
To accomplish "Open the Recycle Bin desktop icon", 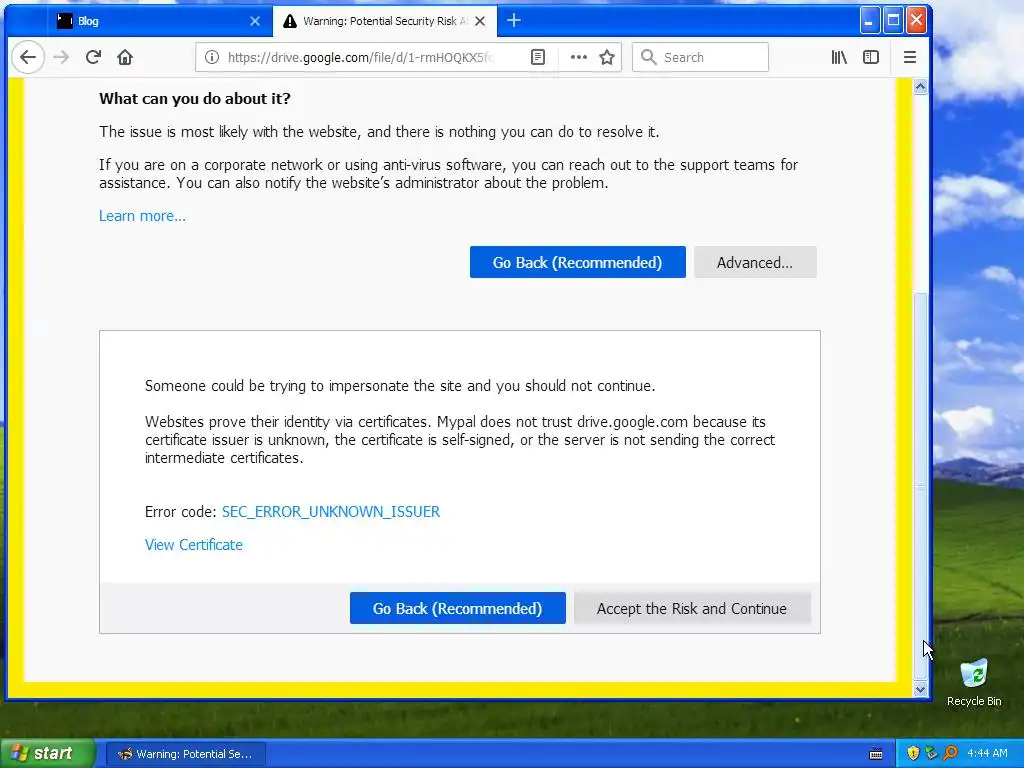I will click(x=974, y=682).
